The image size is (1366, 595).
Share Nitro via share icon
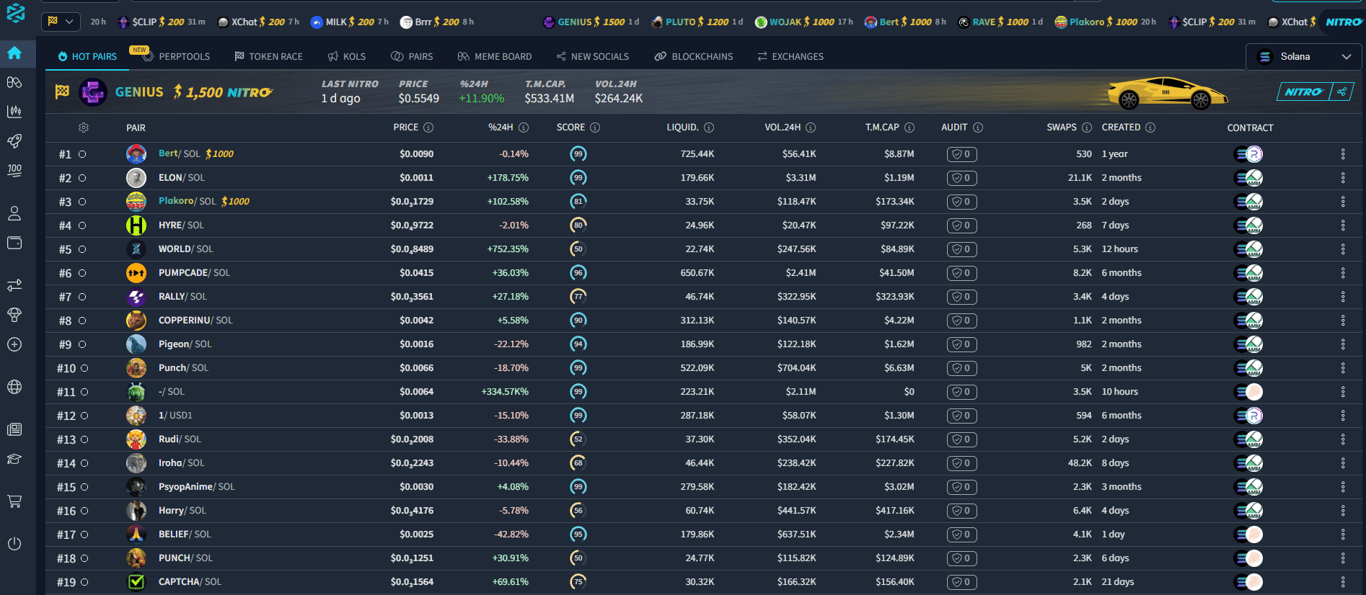[x=1343, y=93]
